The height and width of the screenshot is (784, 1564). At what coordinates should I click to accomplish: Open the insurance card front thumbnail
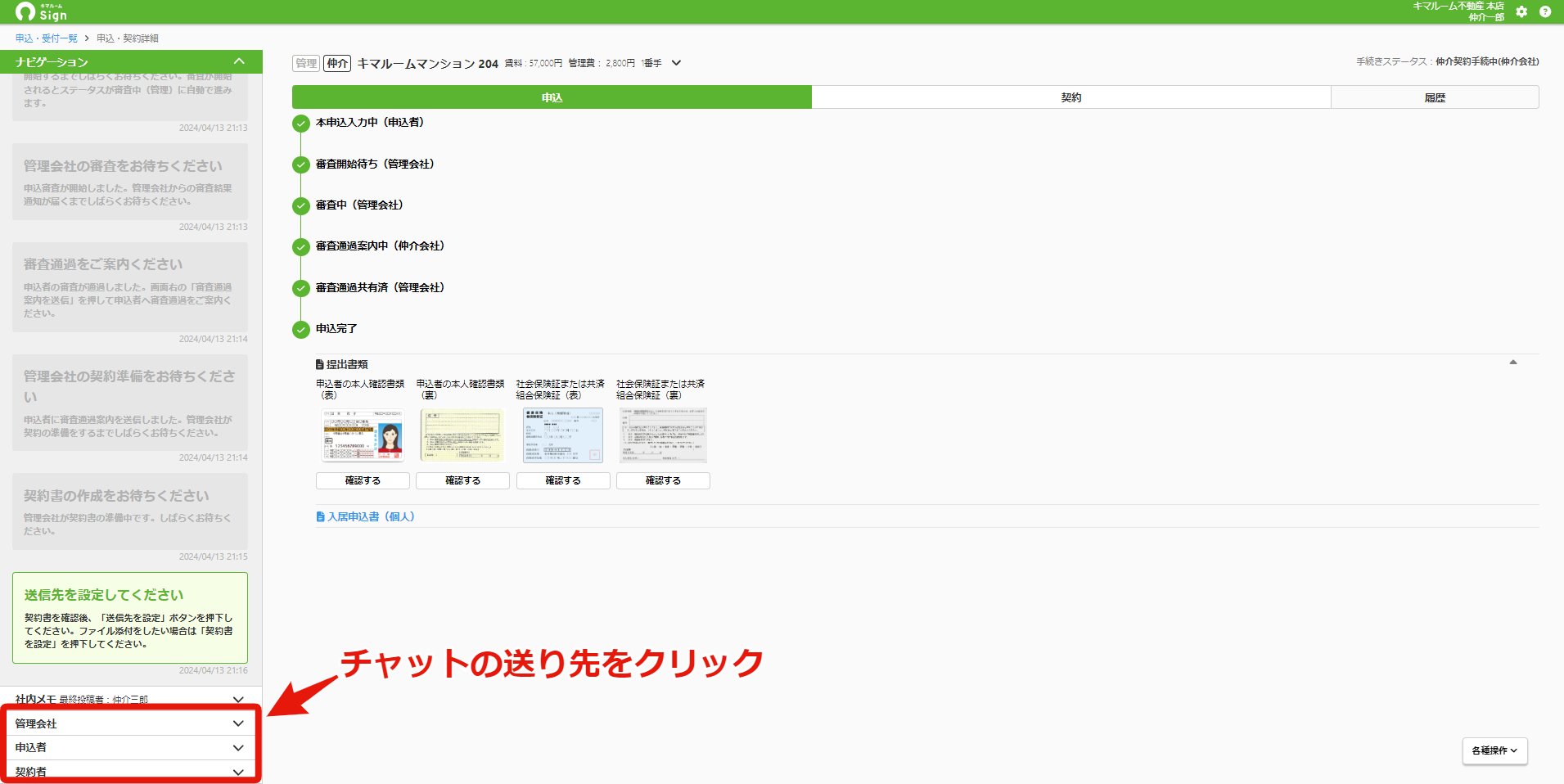tap(563, 435)
